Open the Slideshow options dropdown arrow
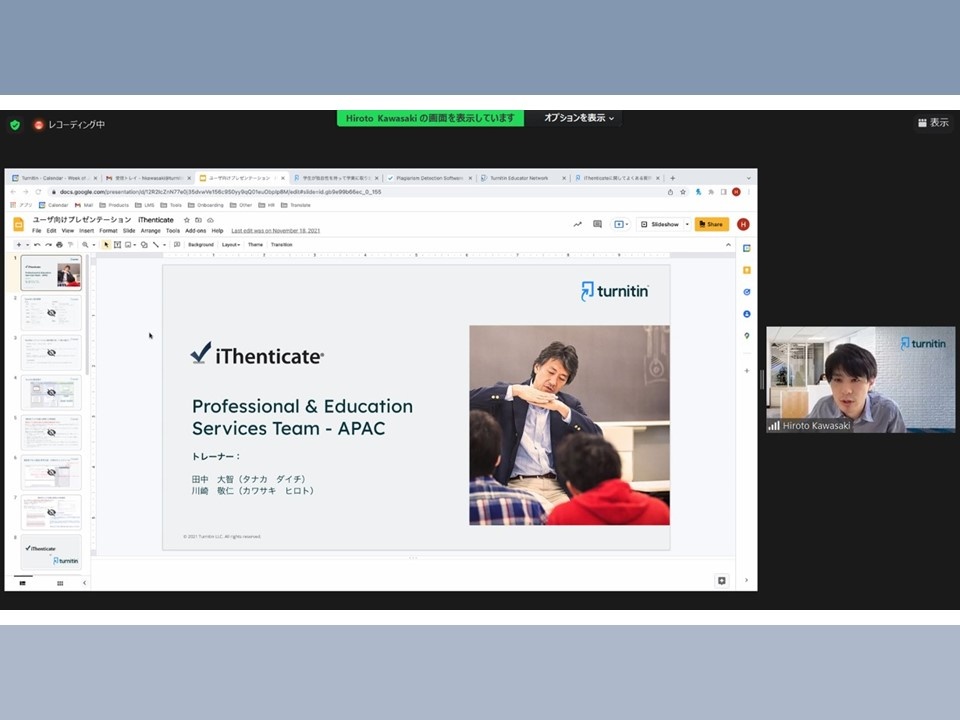This screenshot has height=720, width=960. tap(687, 225)
